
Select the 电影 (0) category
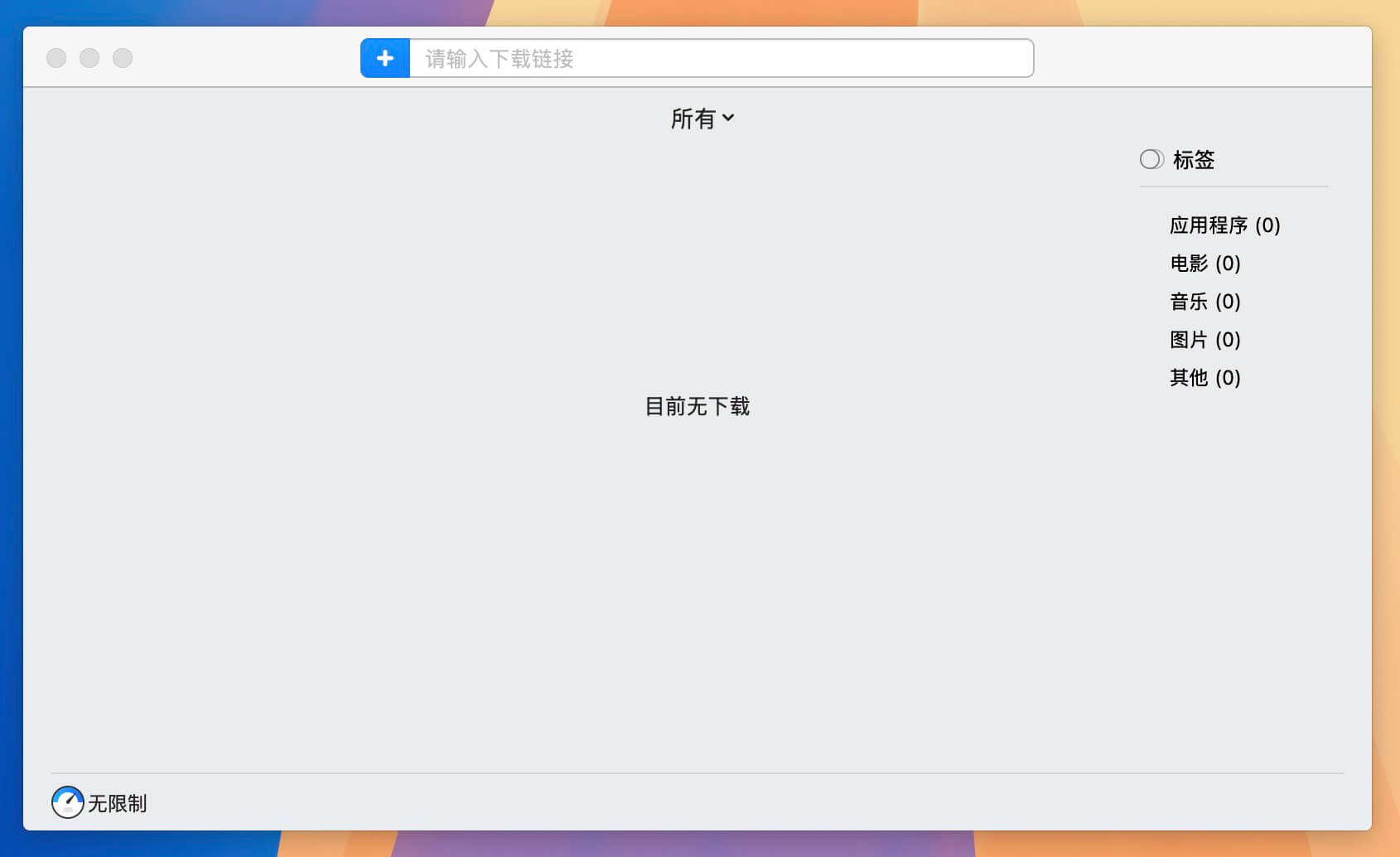1204,264
